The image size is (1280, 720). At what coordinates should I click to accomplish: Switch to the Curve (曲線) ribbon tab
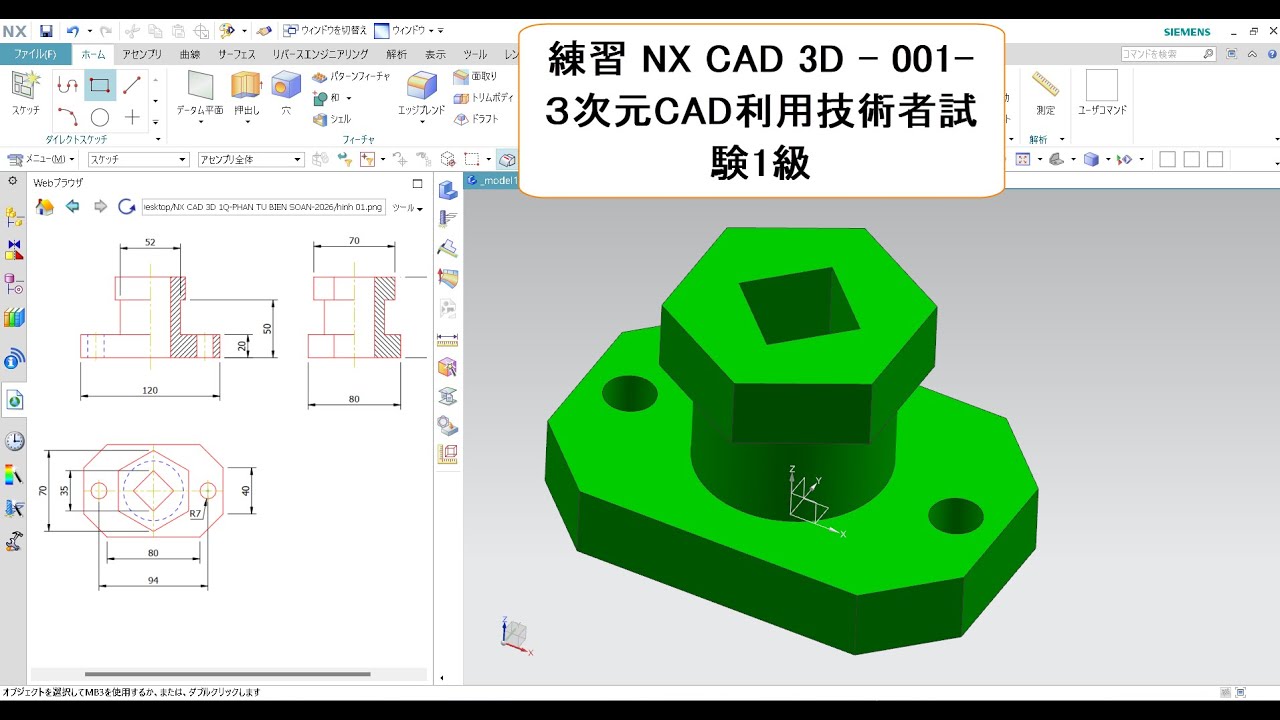[189, 54]
